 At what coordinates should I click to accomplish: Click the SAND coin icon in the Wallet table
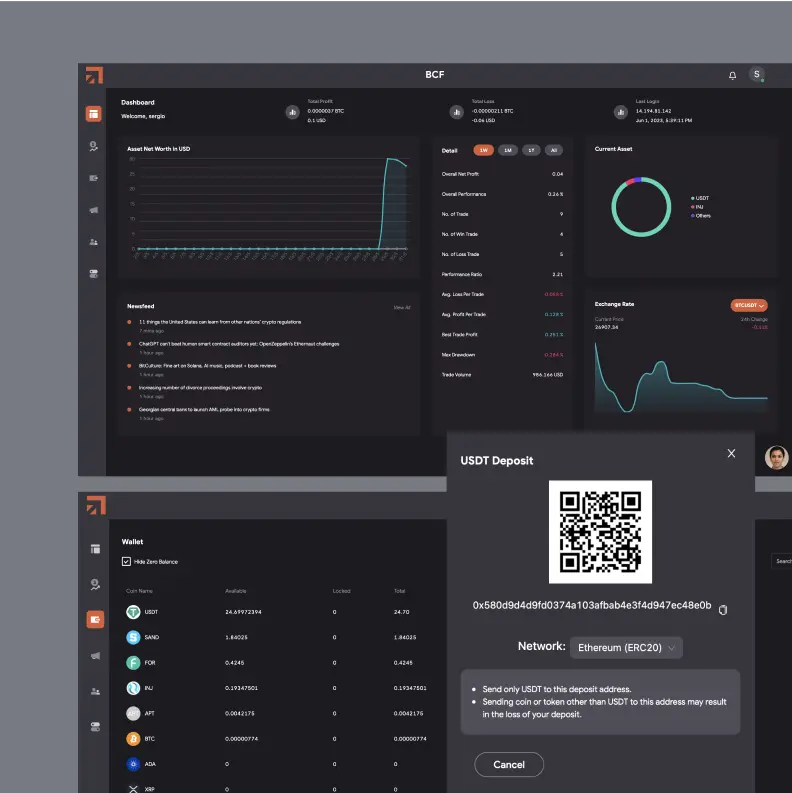click(133, 637)
